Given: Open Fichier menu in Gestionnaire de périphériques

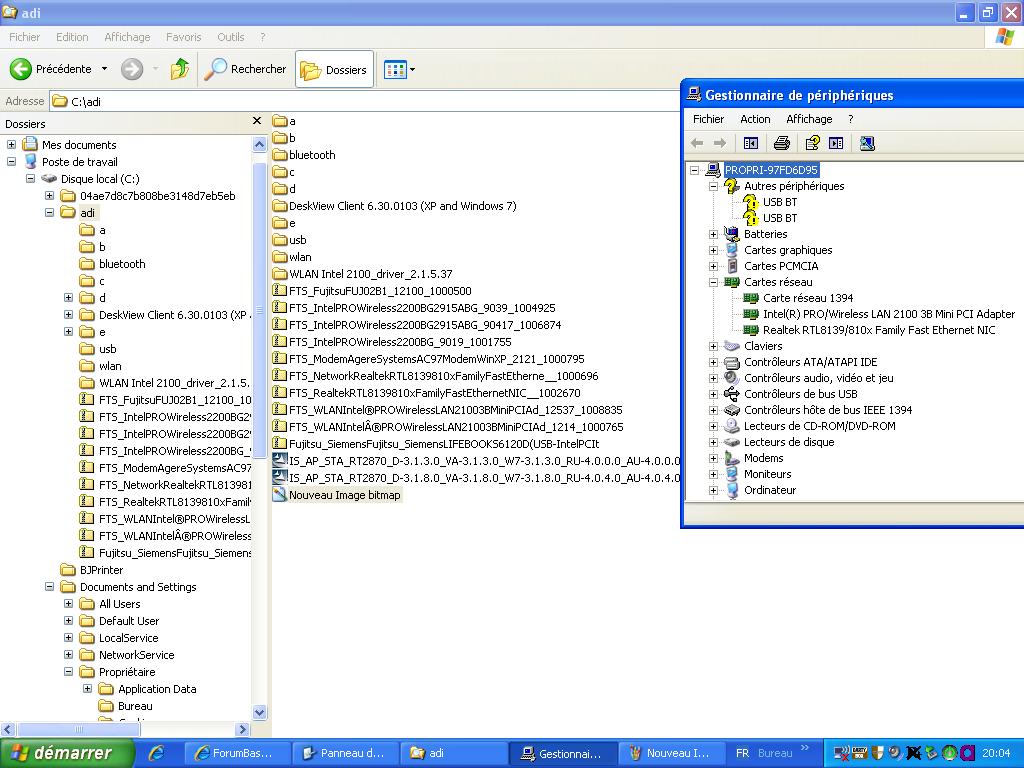Looking at the screenshot, I should (x=709, y=119).
